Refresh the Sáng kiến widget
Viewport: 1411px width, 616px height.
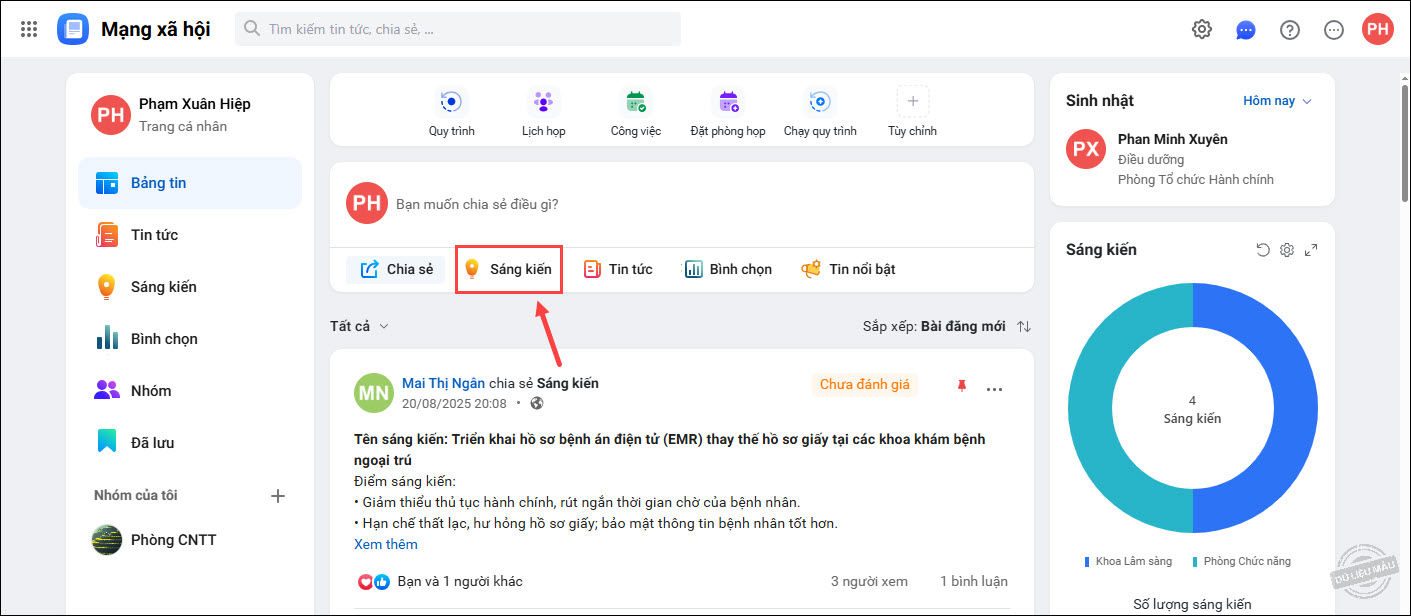point(1263,250)
